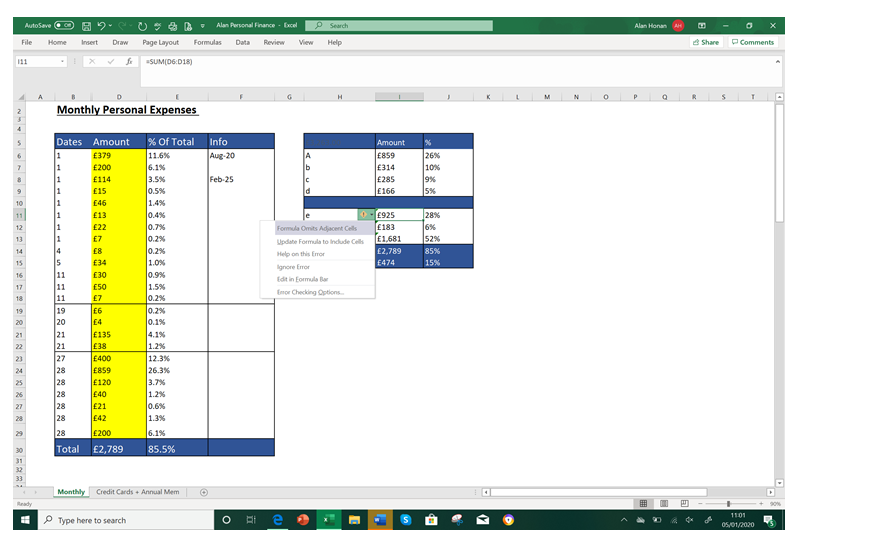Confirm formula with the checkmark icon
The width and height of the screenshot is (879, 548).
point(110,62)
